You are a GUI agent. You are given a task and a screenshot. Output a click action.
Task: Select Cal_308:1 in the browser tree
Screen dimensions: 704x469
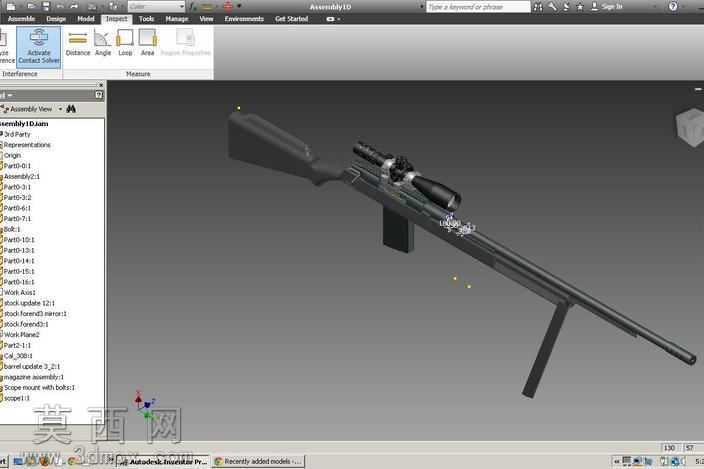(x=18, y=355)
